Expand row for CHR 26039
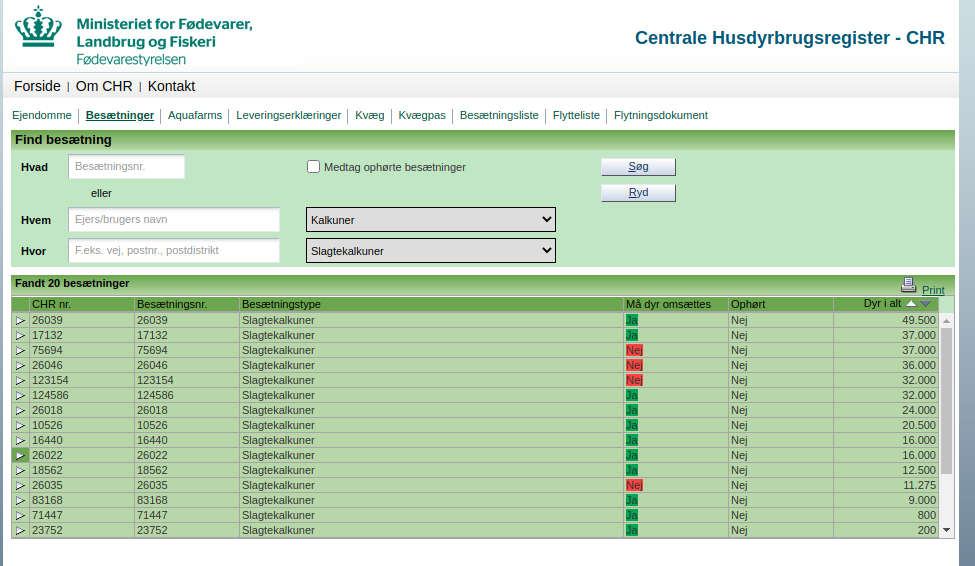The height and width of the screenshot is (566, 975). click(21, 320)
